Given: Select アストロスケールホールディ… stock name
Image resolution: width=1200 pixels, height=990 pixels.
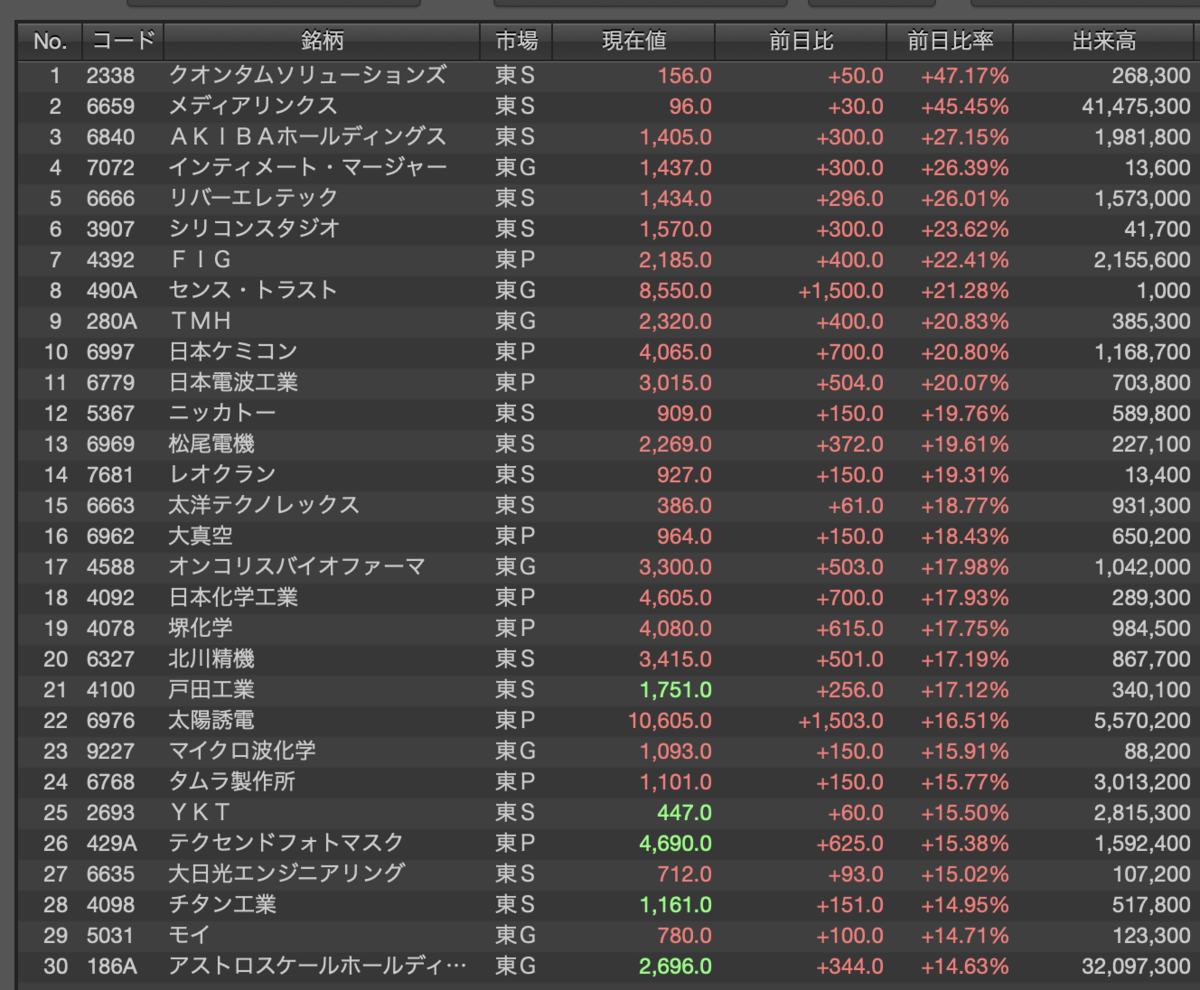Looking at the screenshot, I should (318, 966).
